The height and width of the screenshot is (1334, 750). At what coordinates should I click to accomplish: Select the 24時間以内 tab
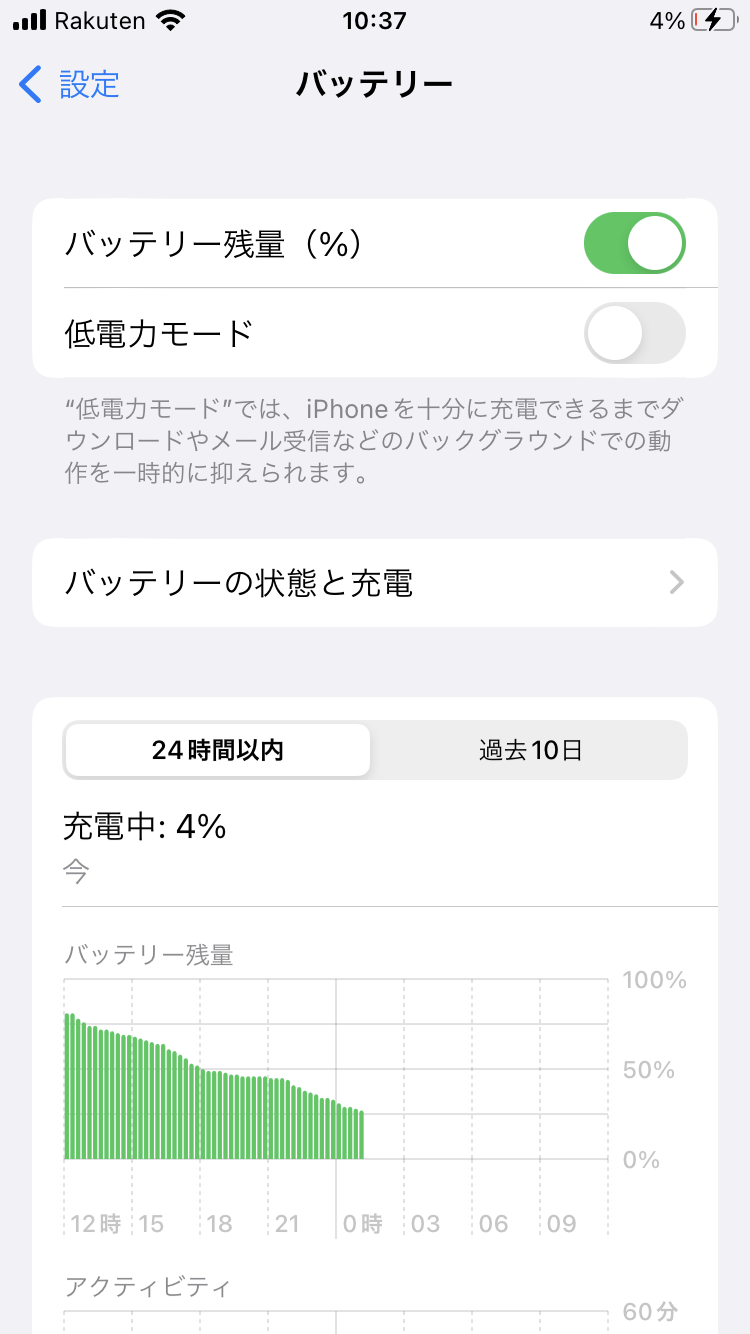(x=218, y=751)
